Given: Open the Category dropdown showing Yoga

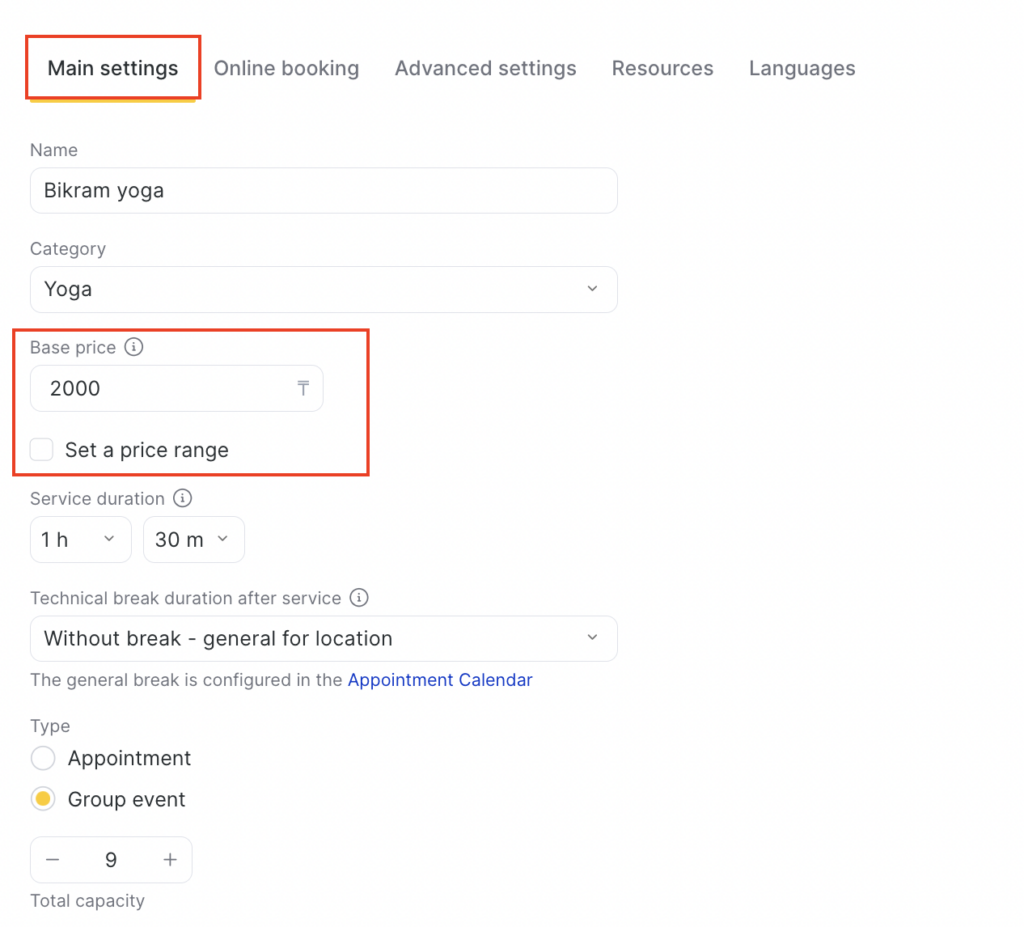Looking at the screenshot, I should coord(323,289).
